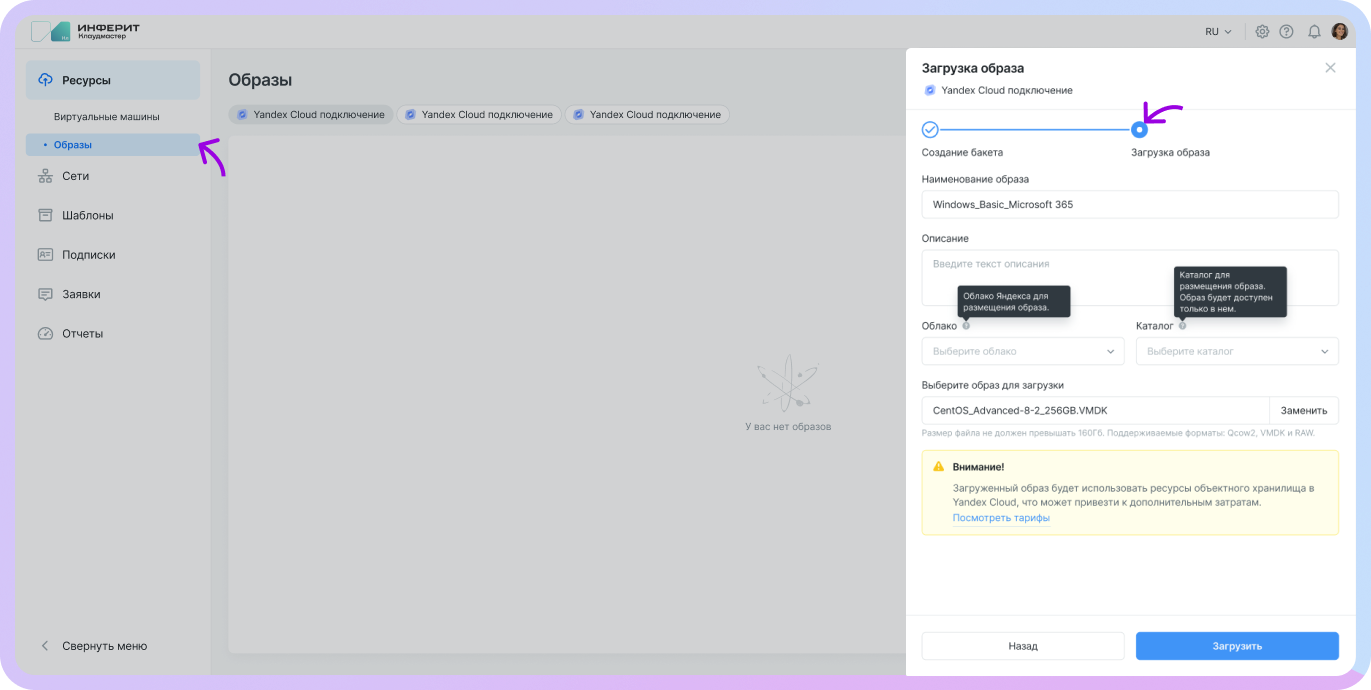Open the help question mark icon
Image resolution: width=1371 pixels, height=690 pixels.
(1286, 32)
